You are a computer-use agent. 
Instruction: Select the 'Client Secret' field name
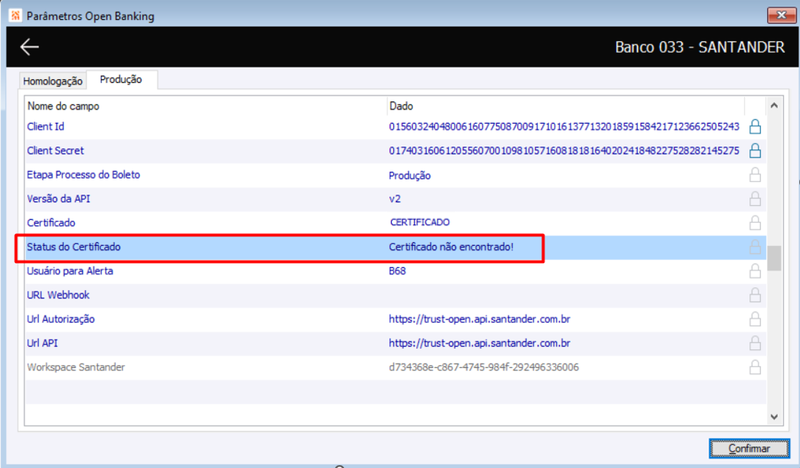tap(55, 151)
